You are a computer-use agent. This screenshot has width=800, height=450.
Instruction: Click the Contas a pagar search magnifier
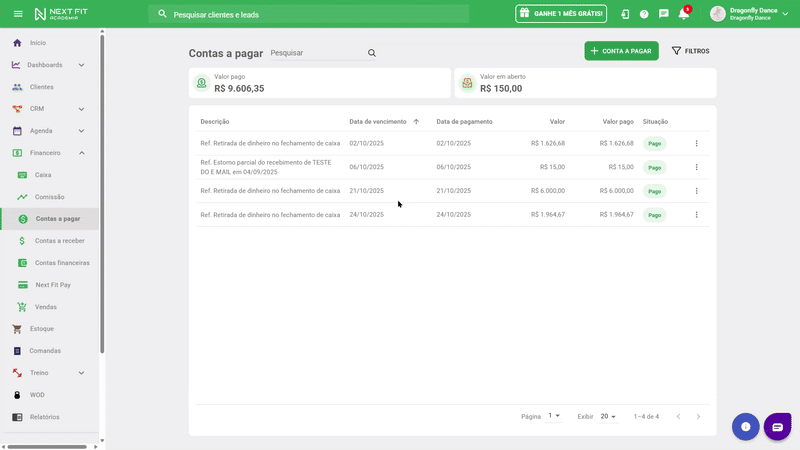[371, 53]
